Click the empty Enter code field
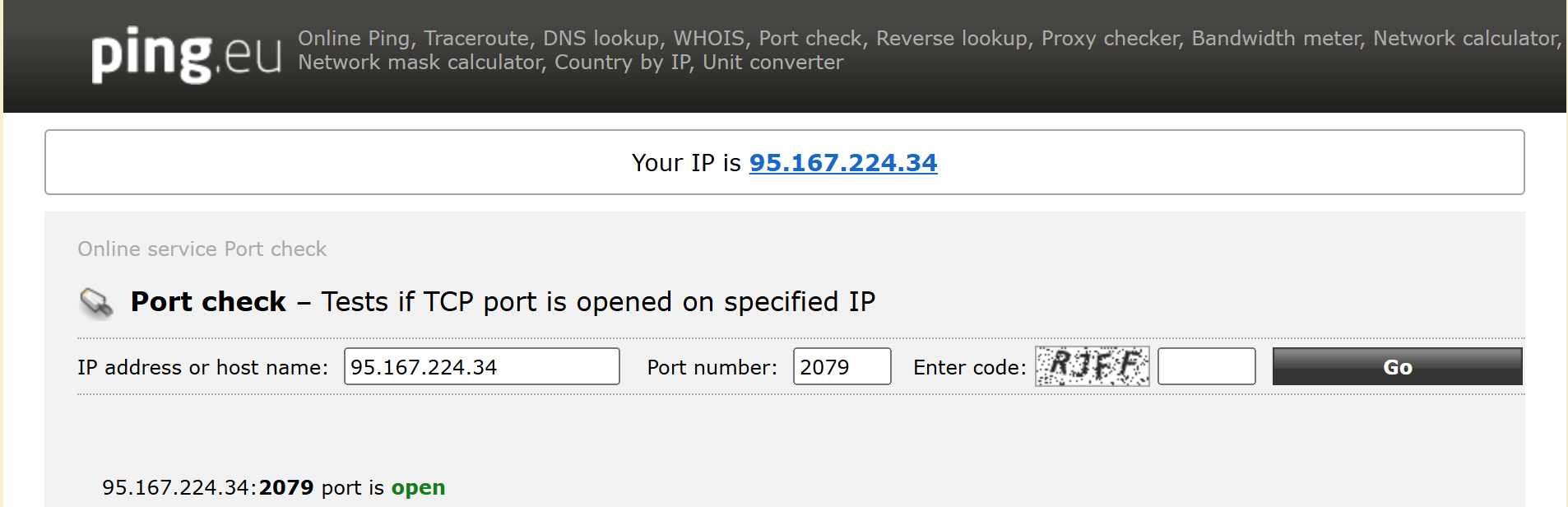1568x507 pixels. [1206, 366]
